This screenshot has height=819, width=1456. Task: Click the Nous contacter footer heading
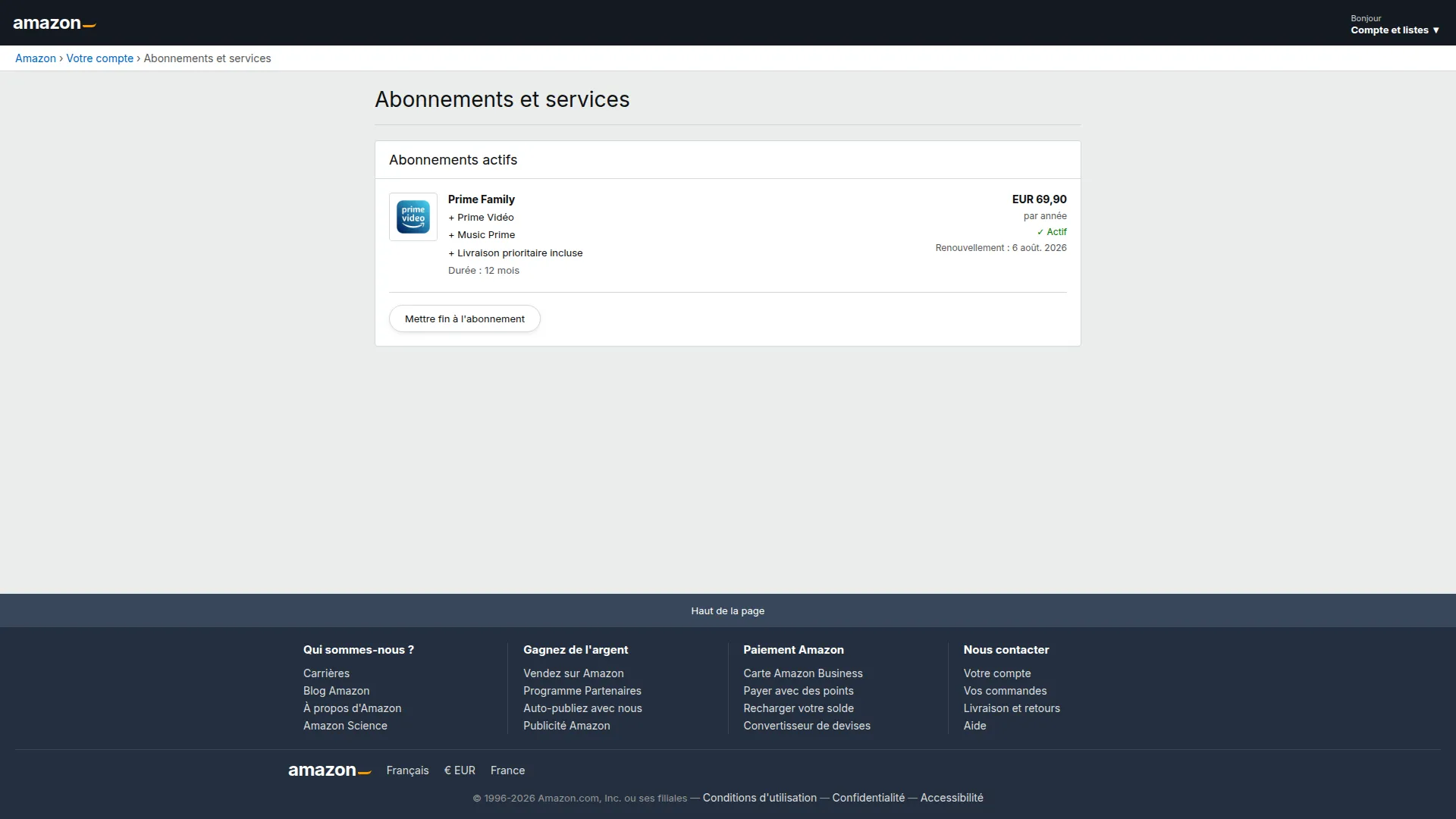point(1006,650)
